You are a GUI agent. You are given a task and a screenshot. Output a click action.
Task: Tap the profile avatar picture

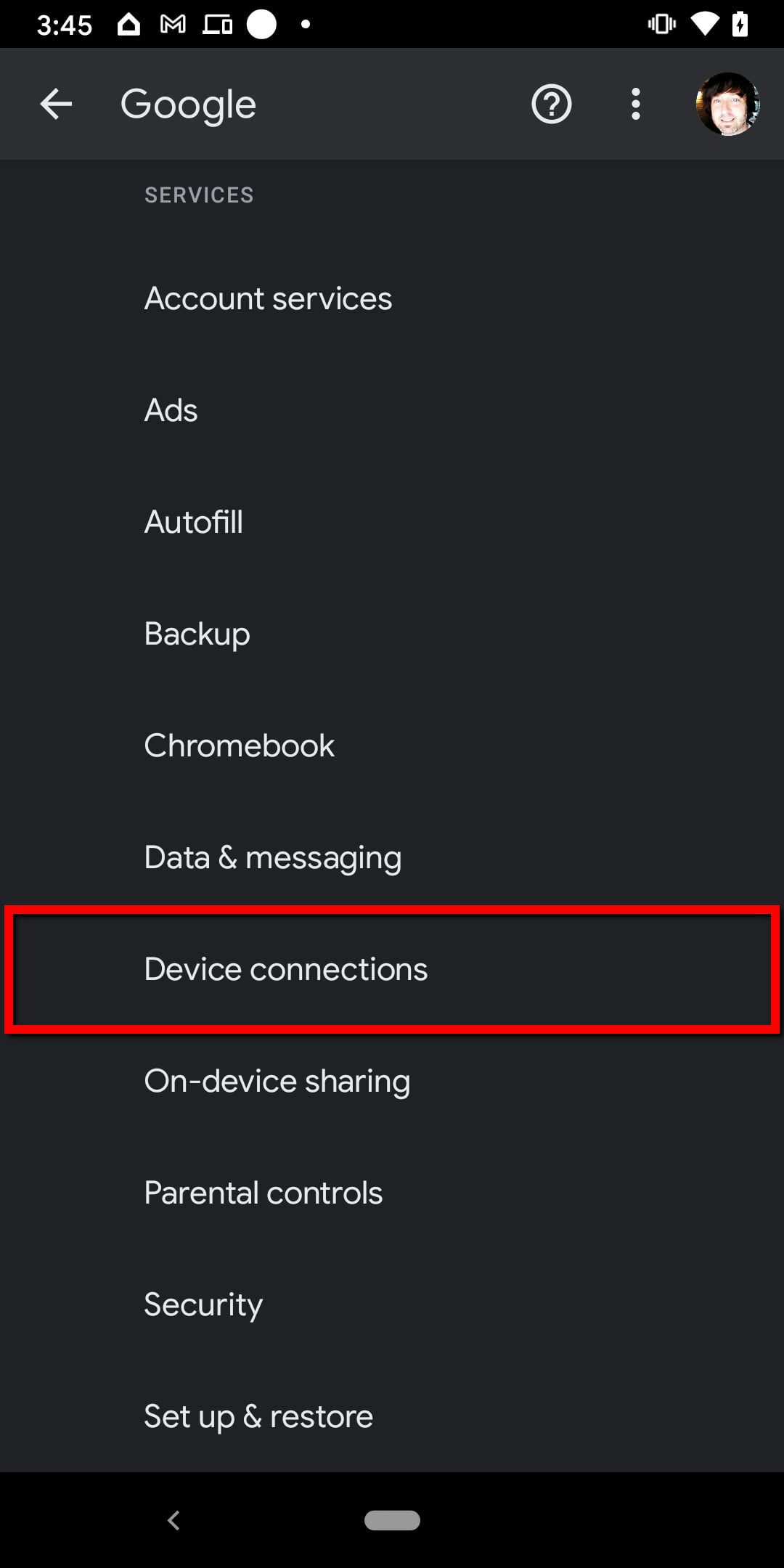coord(727,105)
